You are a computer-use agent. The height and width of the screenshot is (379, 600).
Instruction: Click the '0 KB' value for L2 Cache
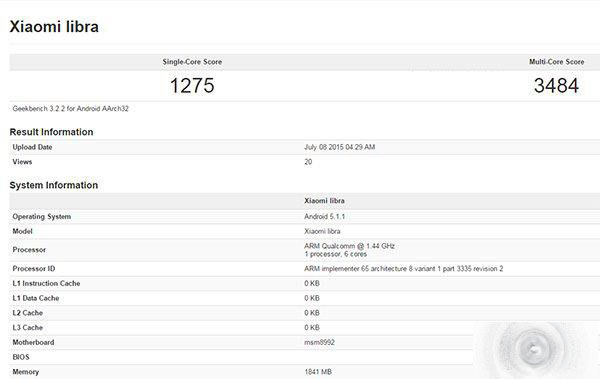(312, 313)
